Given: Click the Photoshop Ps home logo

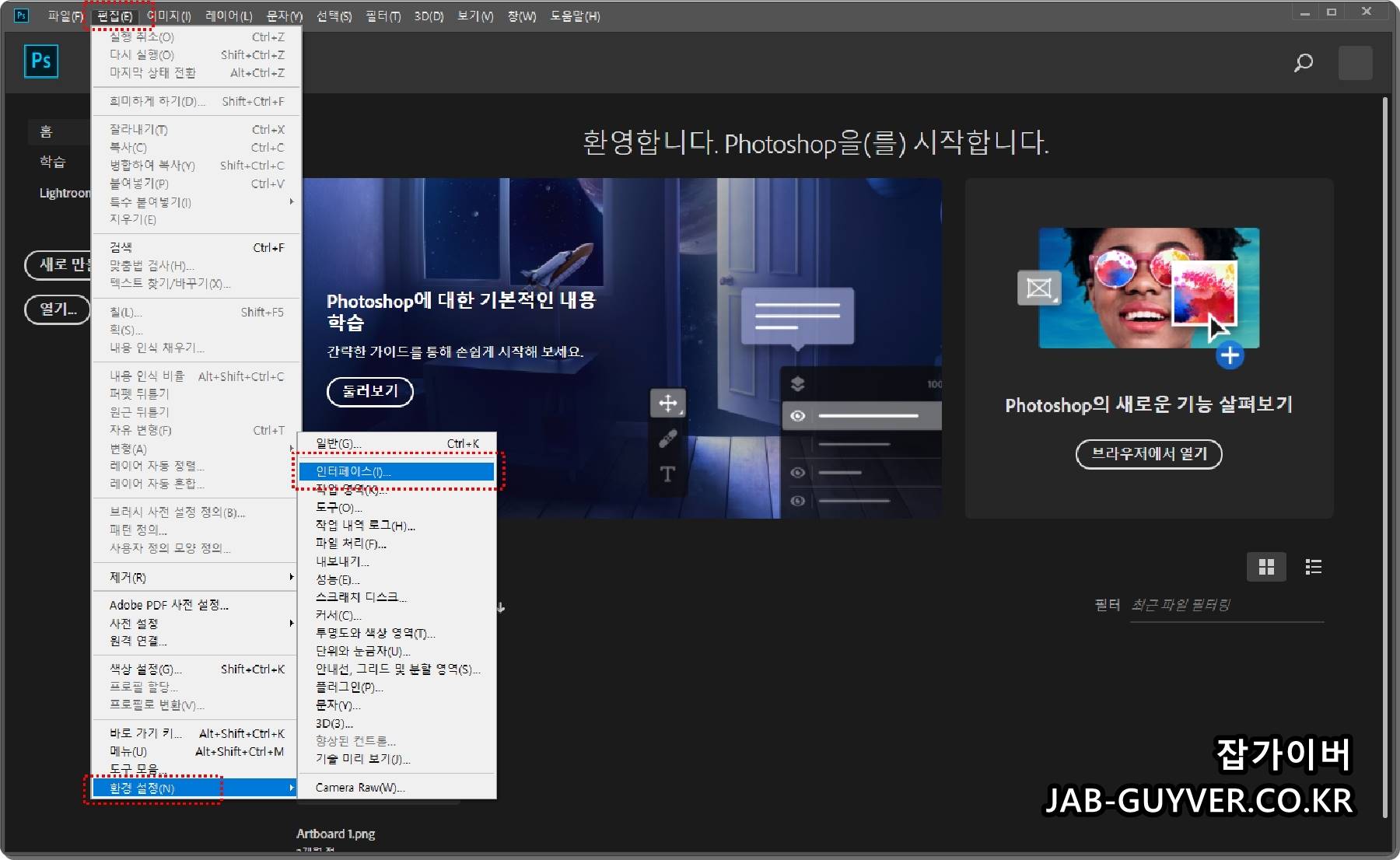Looking at the screenshot, I should point(41,61).
